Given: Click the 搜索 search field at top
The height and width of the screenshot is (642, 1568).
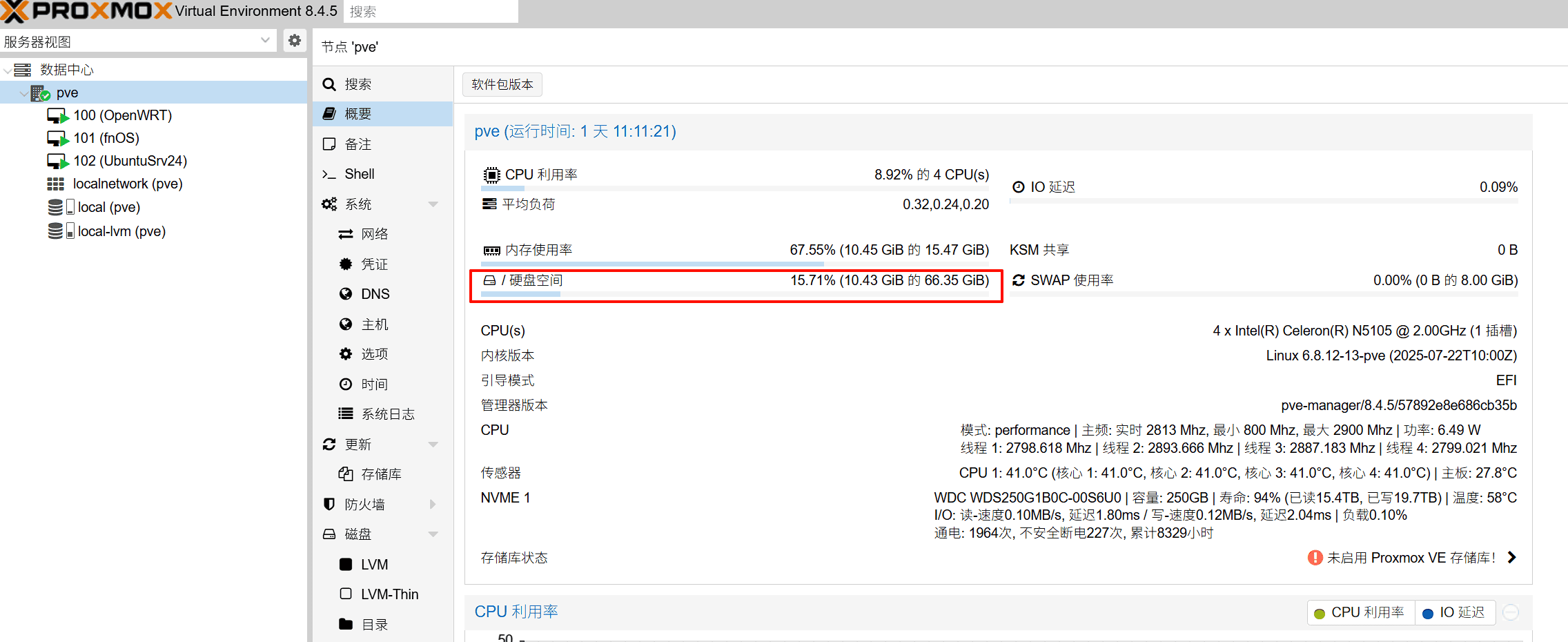Looking at the screenshot, I should 431,12.
